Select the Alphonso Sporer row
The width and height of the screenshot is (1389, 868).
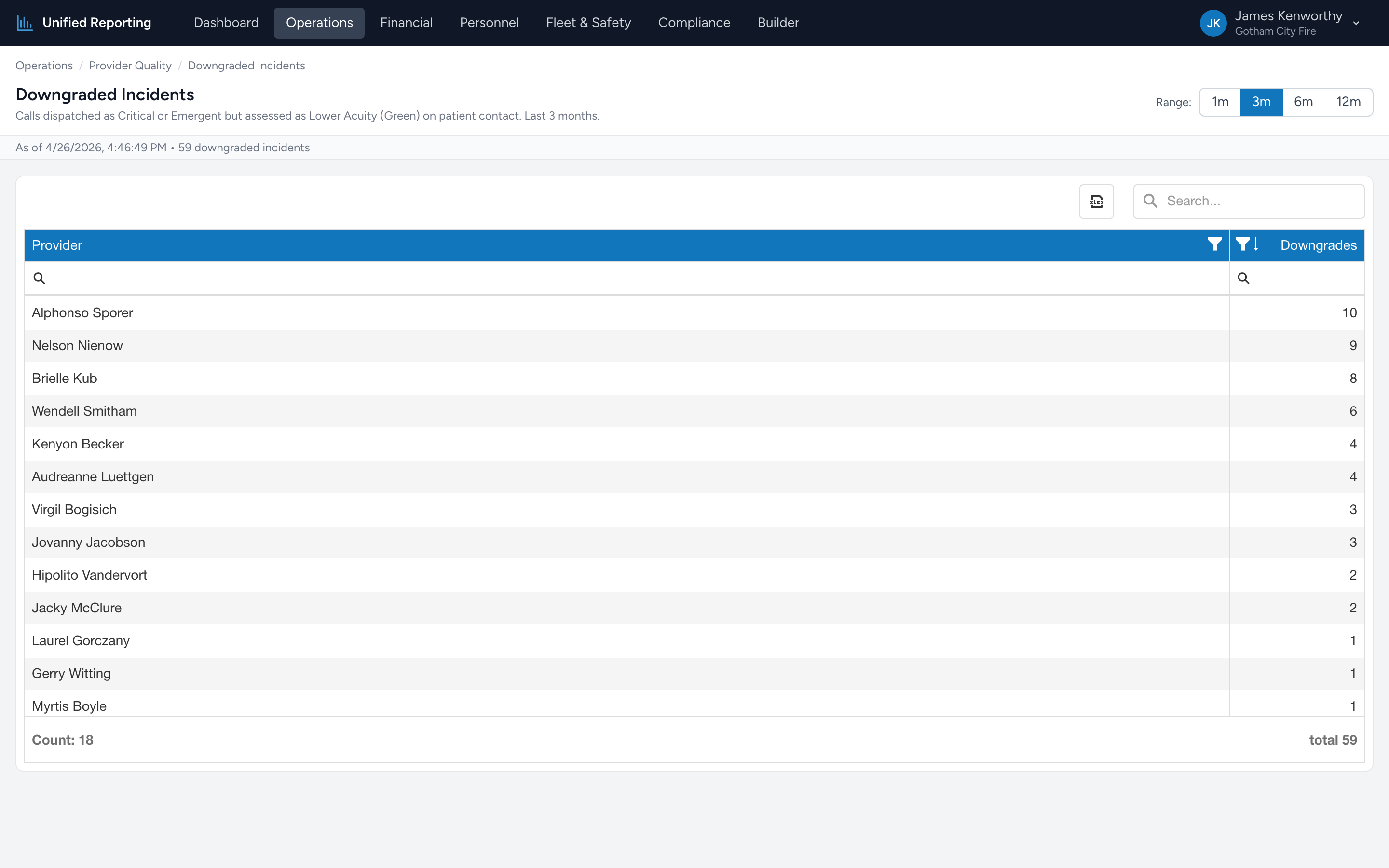[x=694, y=313]
